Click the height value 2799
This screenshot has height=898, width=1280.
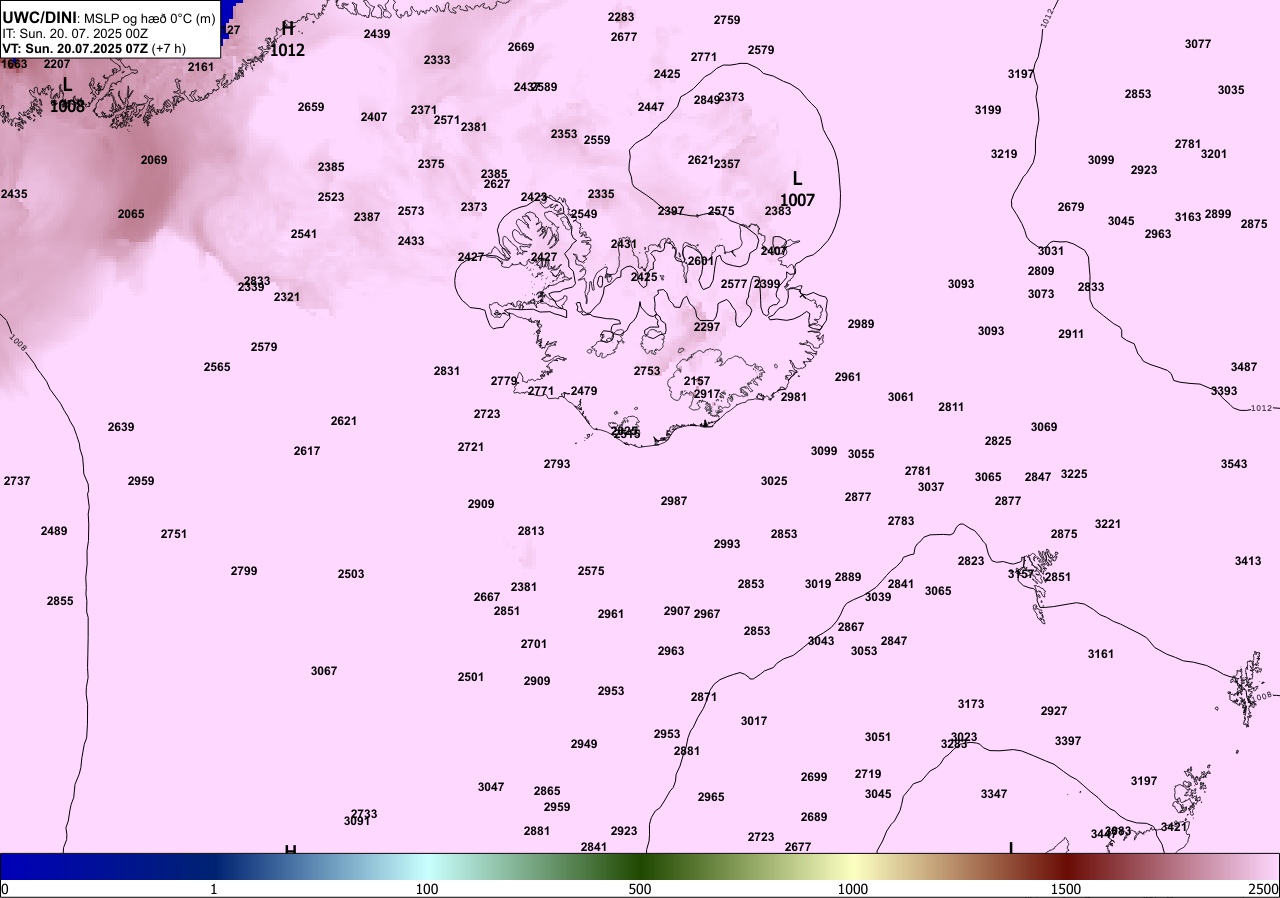tap(244, 571)
